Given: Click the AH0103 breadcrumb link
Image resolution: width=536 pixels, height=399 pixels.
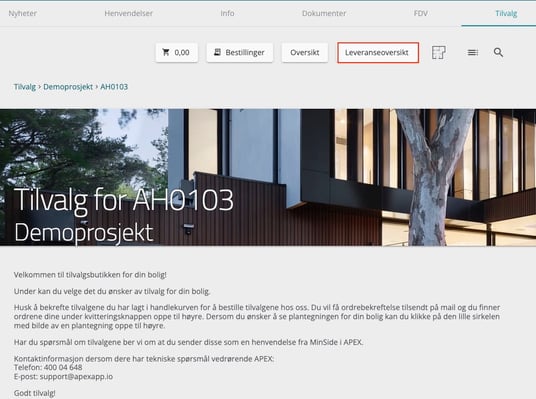Looking at the screenshot, I should 114,87.
